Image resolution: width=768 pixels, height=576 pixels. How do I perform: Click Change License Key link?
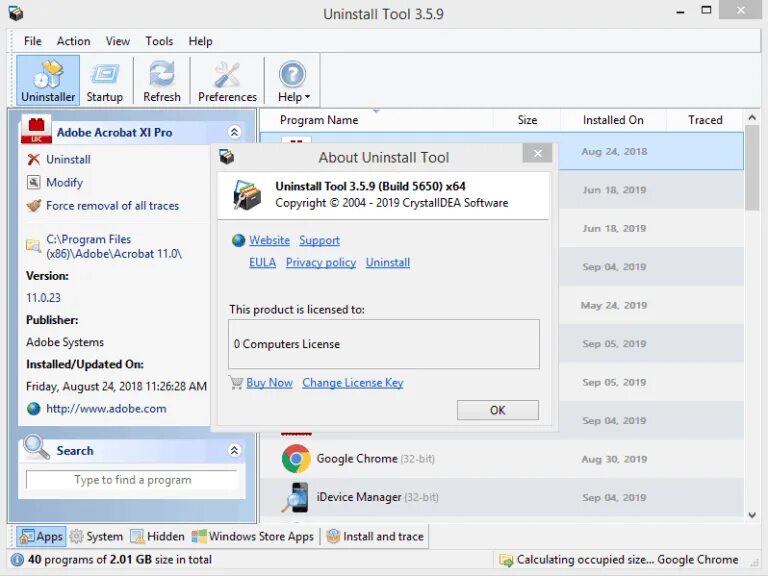[x=353, y=383]
